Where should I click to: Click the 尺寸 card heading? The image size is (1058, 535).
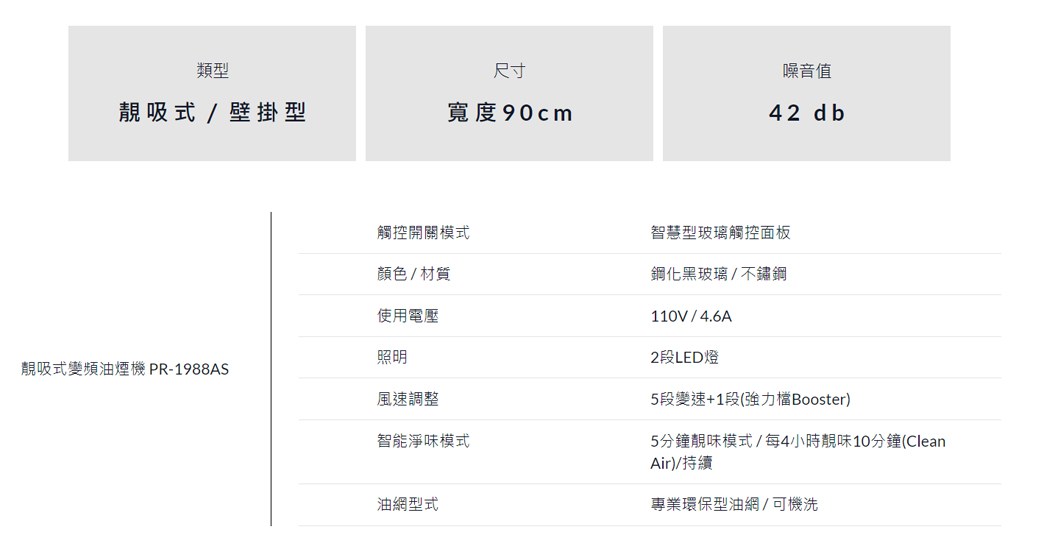coord(509,71)
